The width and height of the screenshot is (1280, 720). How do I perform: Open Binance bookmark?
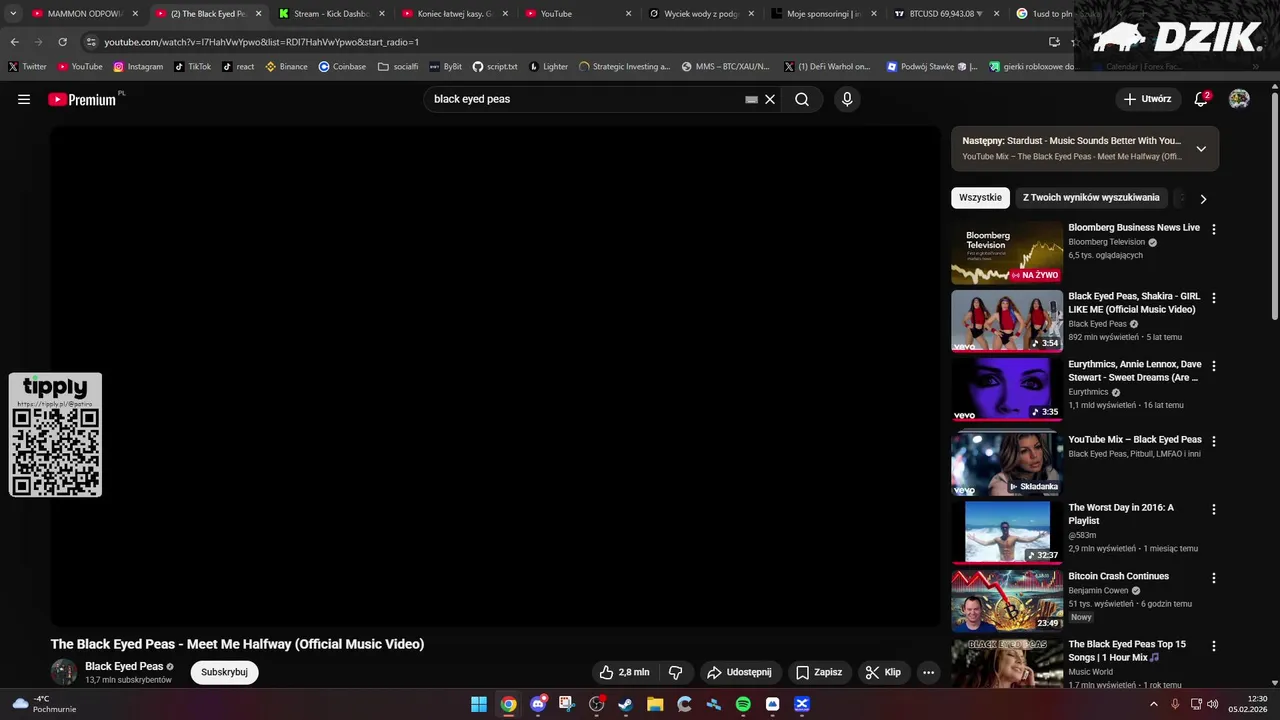(x=286, y=66)
